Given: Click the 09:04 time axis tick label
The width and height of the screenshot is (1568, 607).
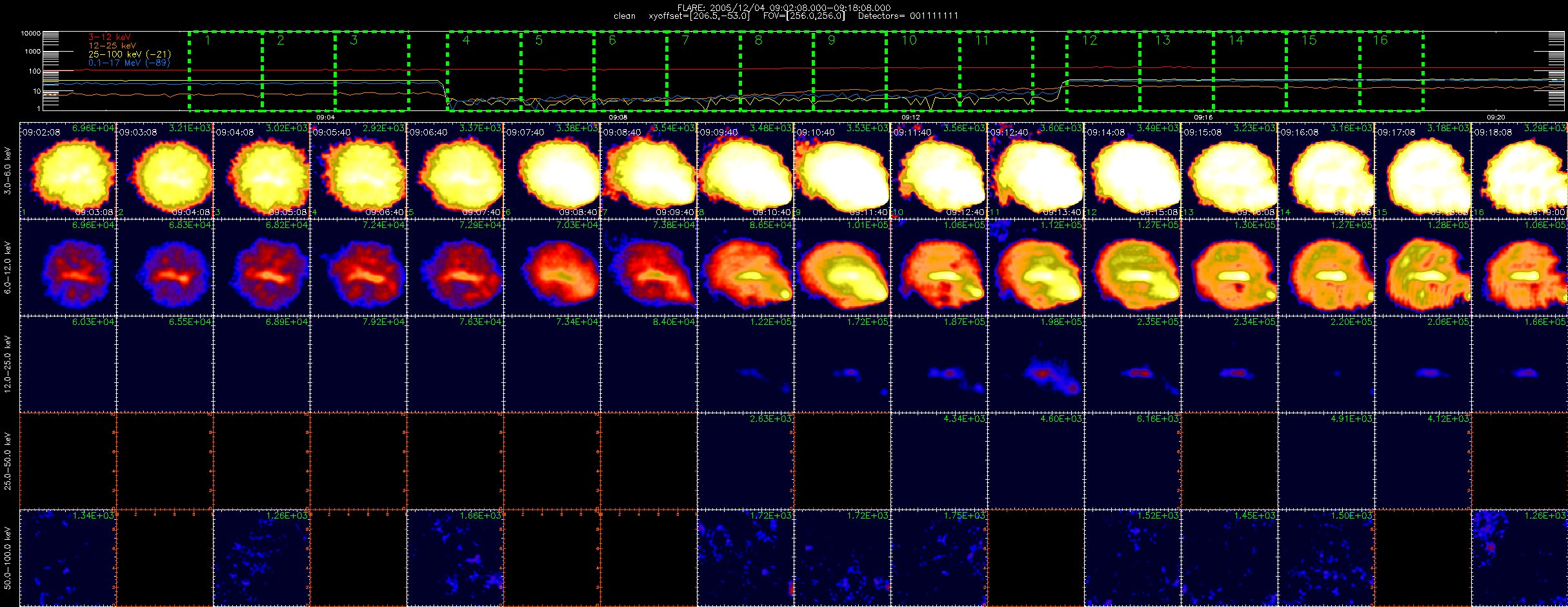Looking at the screenshot, I should tap(326, 118).
